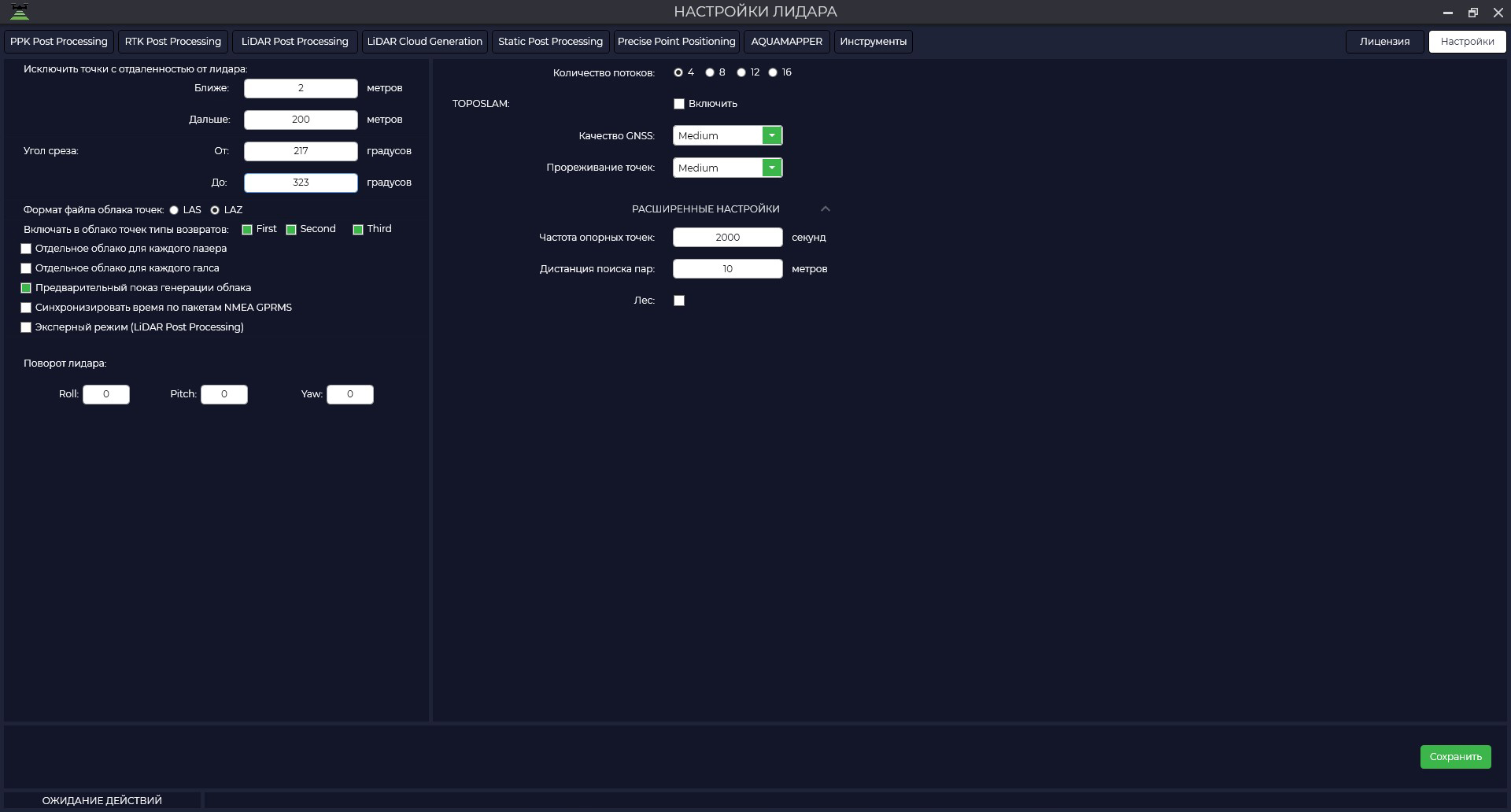Screen dimensions: 1511x812
Task: Click the green Сохранить button
Action: point(1456,757)
